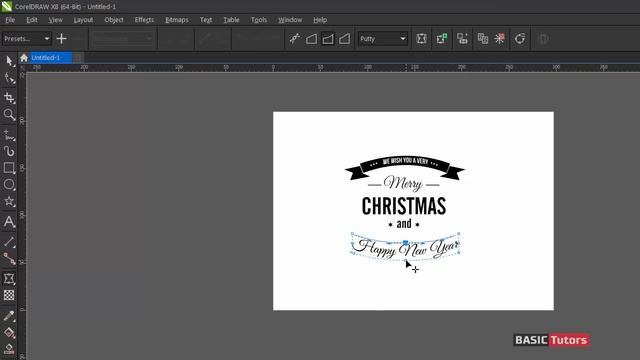Select the Envelope tool in toolbox
This screenshot has width=640, height=360.
[x=9, y=278]
